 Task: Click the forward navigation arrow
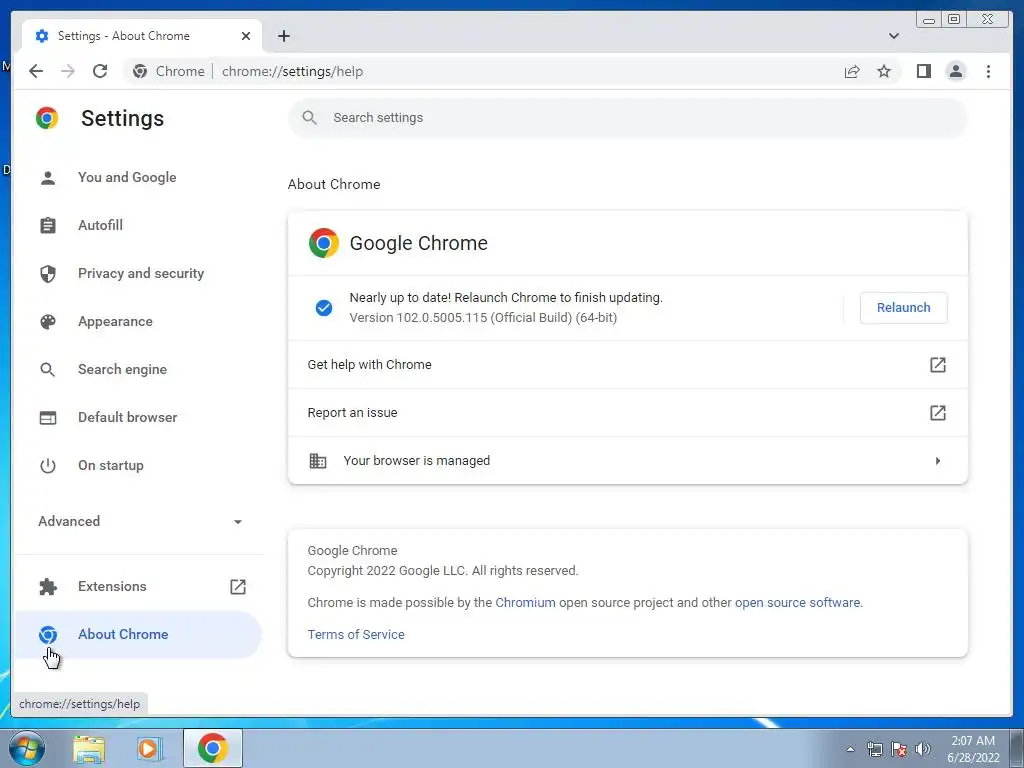click(x=68, y=71)
